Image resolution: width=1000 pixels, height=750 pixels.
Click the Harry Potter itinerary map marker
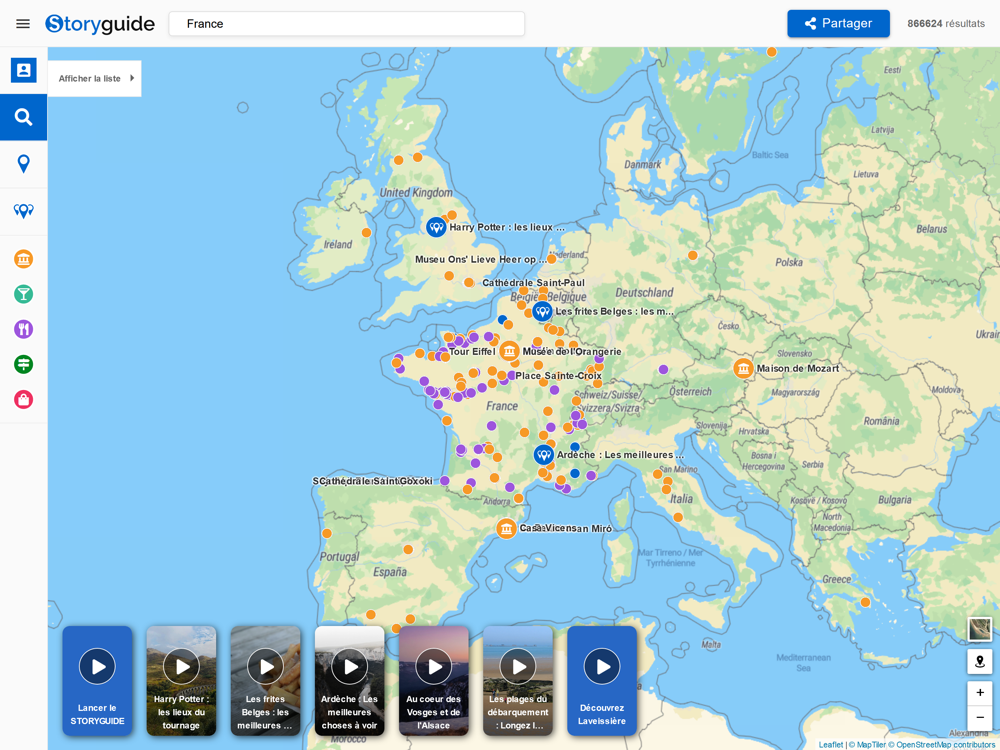coord(436,227)
